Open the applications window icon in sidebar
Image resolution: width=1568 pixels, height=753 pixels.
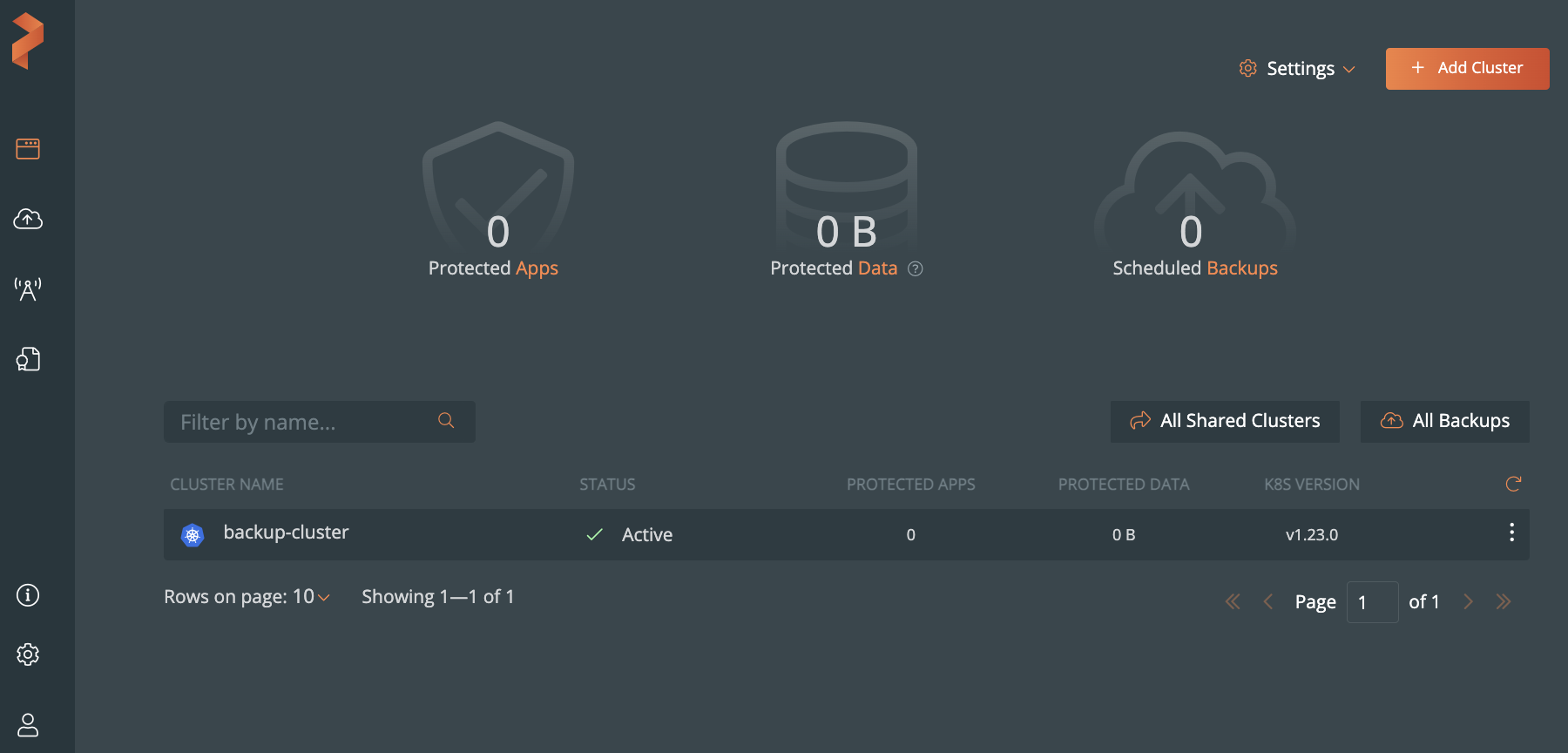pyautogui.click(x=28, y=149)
